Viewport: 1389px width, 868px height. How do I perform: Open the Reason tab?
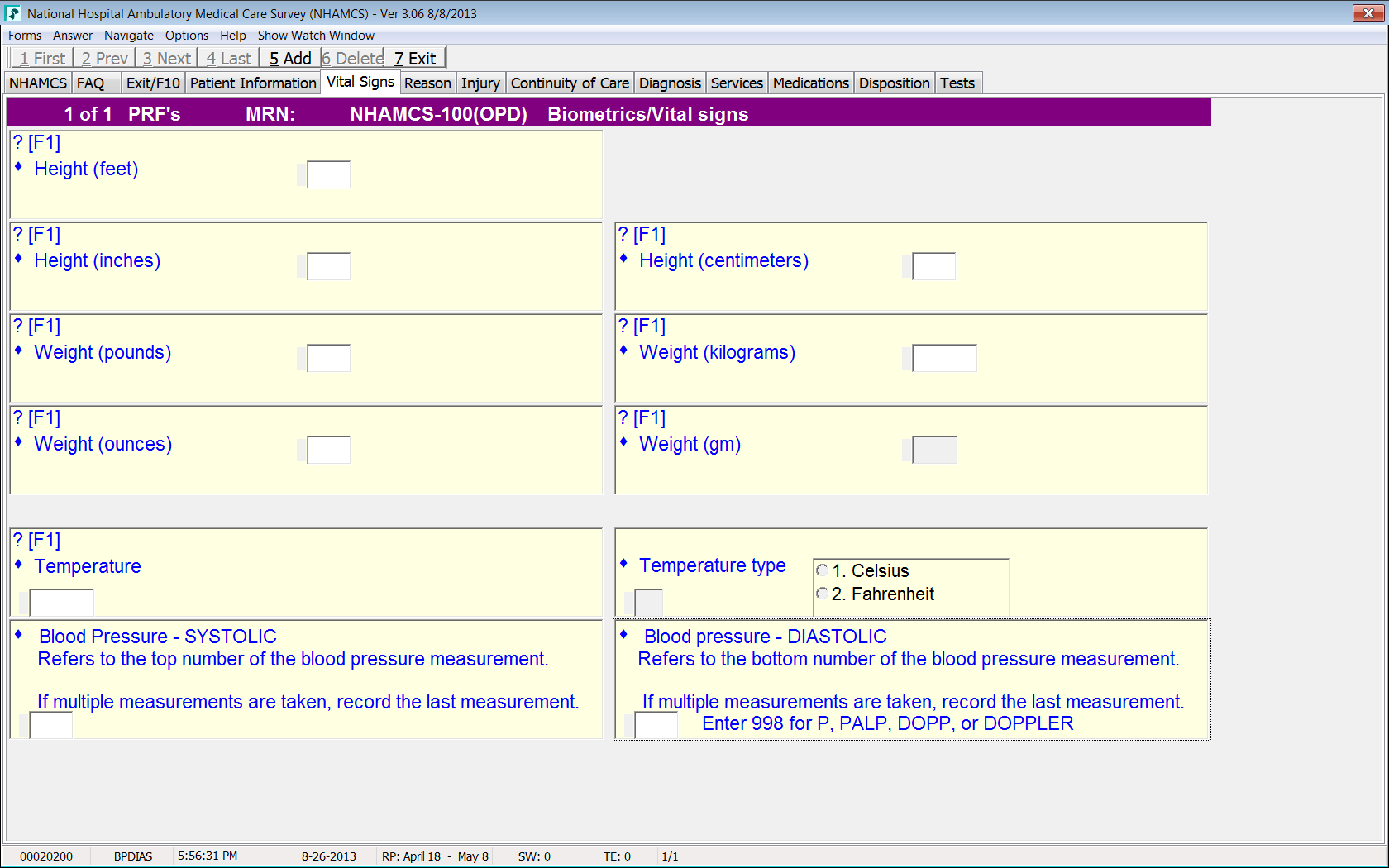427,83
